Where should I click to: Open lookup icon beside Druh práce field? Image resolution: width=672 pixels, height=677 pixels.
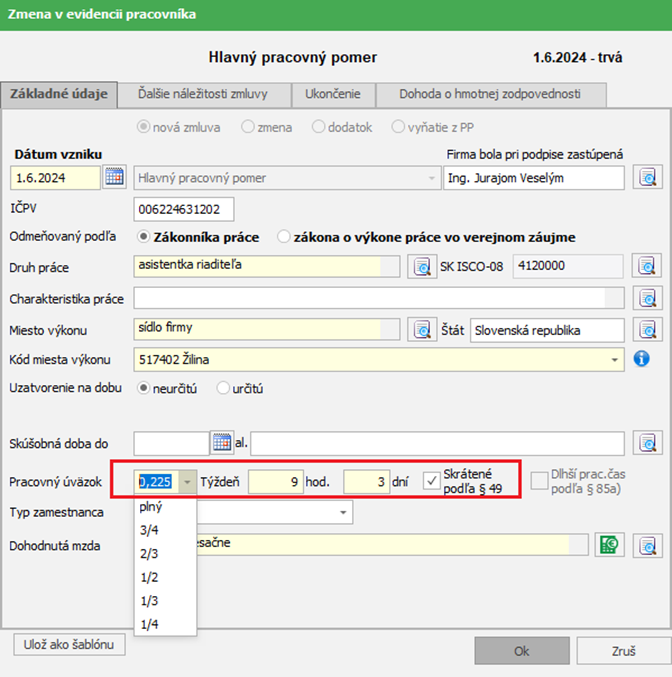click(x=422, y=266)
